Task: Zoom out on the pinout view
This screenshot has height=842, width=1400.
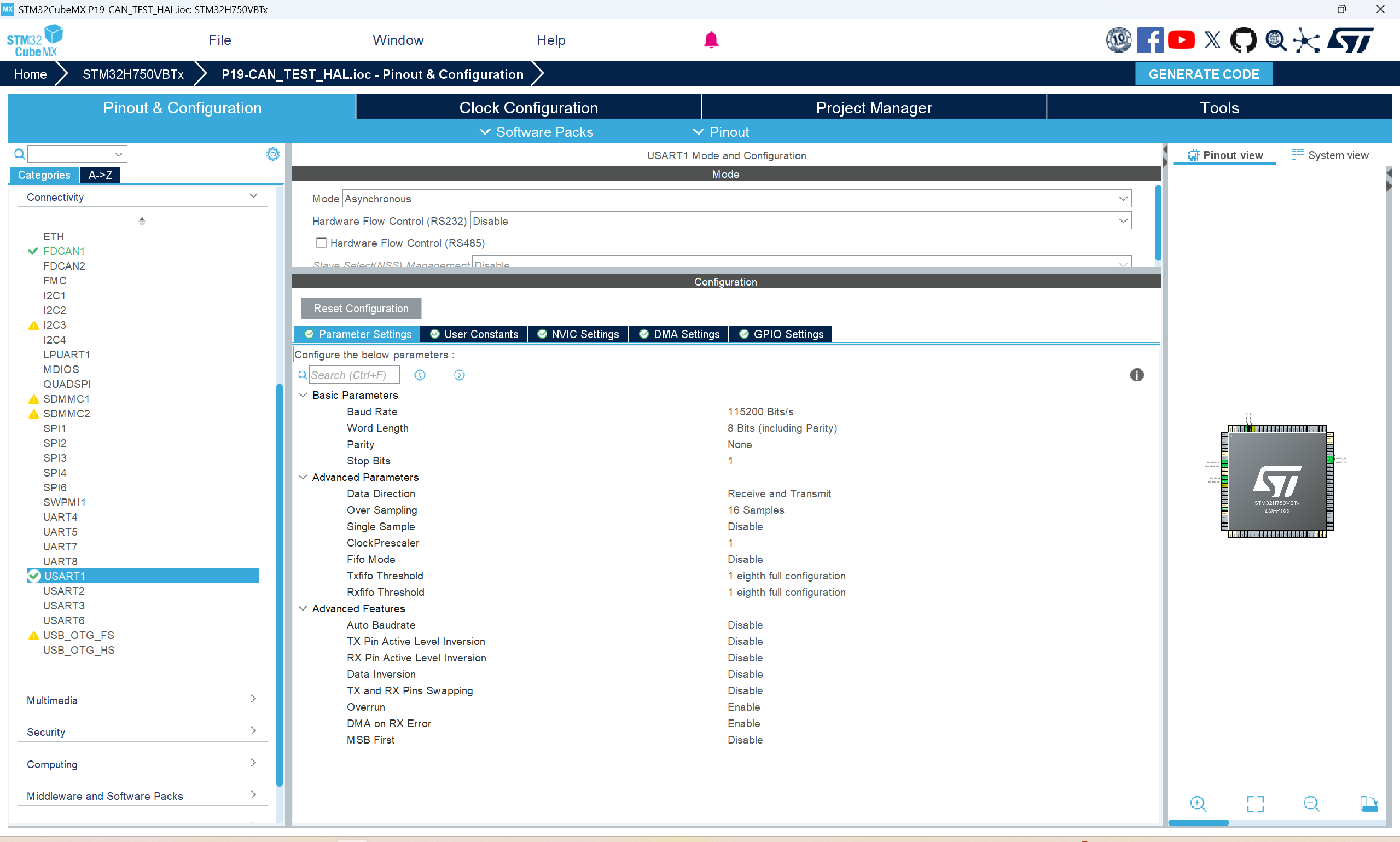Action: pyautogui.click(x=1311, y=803)
